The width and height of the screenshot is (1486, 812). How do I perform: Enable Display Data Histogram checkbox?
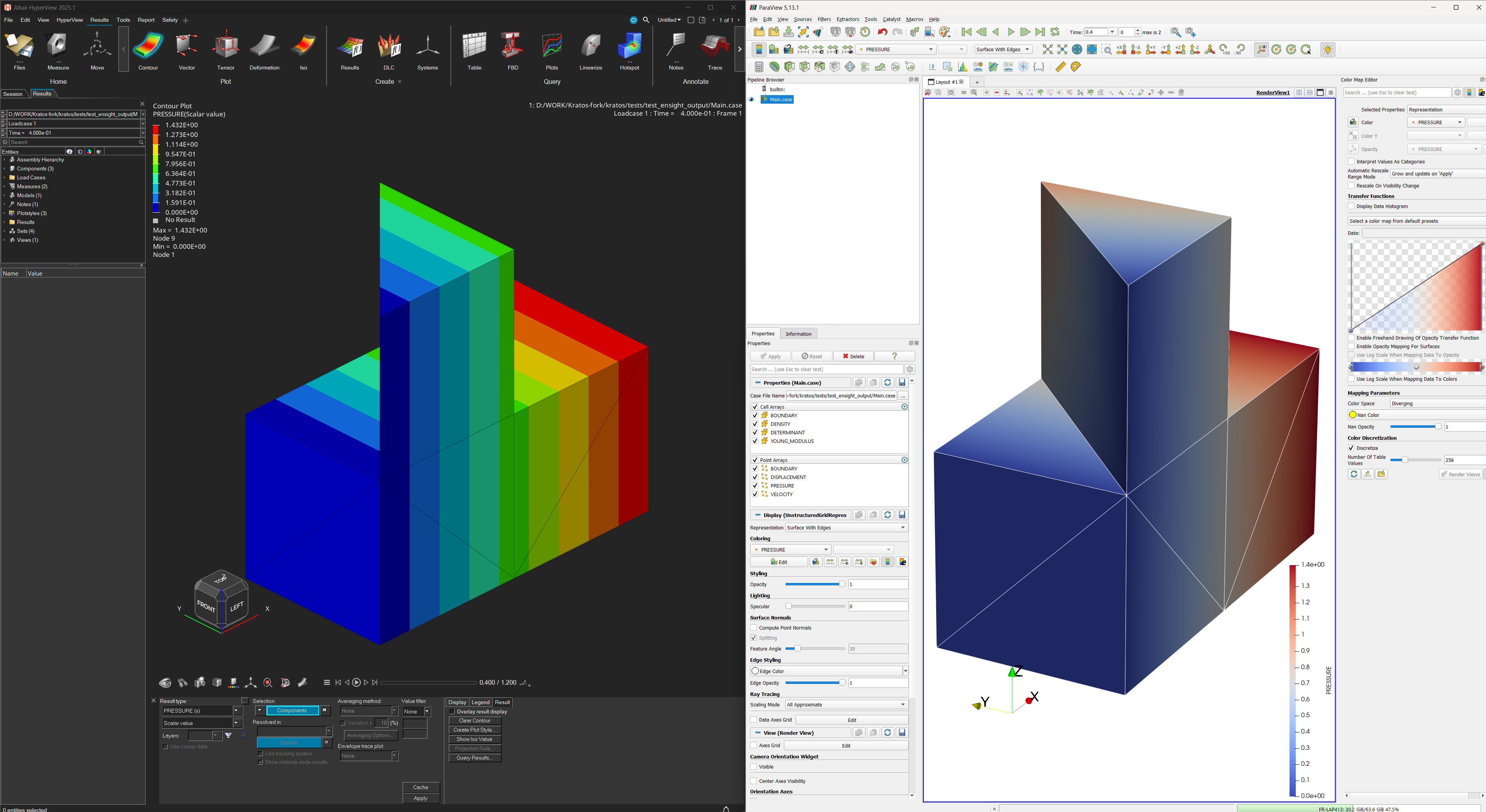point(1351,206)
